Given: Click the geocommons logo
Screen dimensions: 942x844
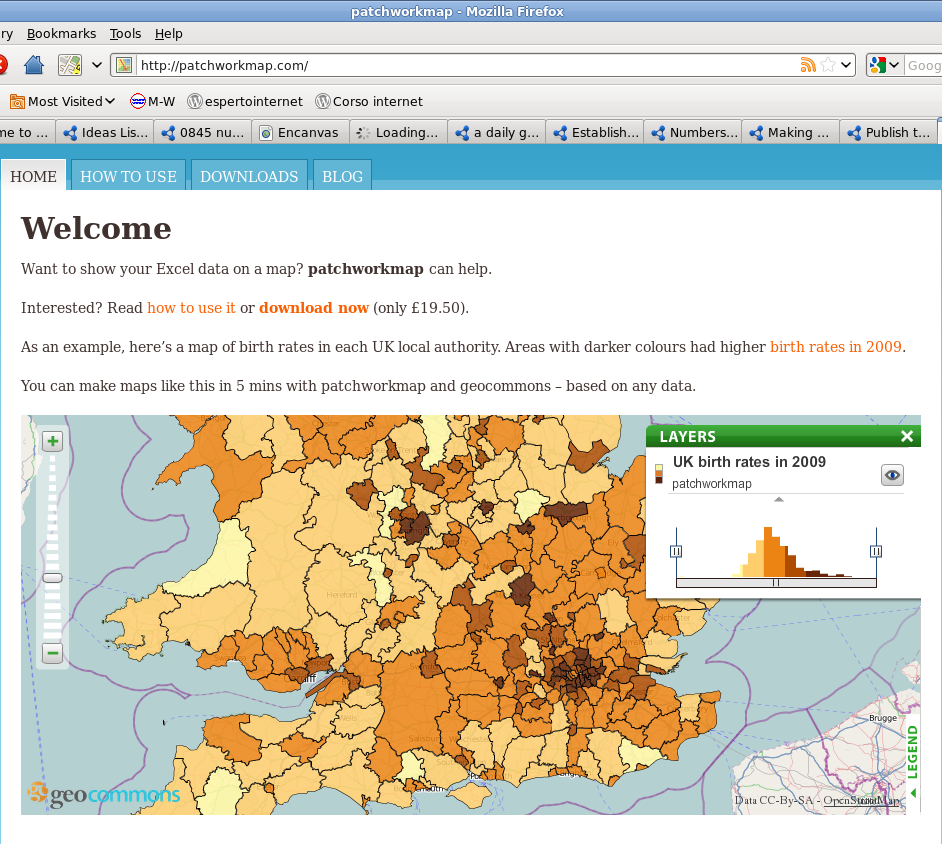Looking at the screenshot, I should coord(103,794).
